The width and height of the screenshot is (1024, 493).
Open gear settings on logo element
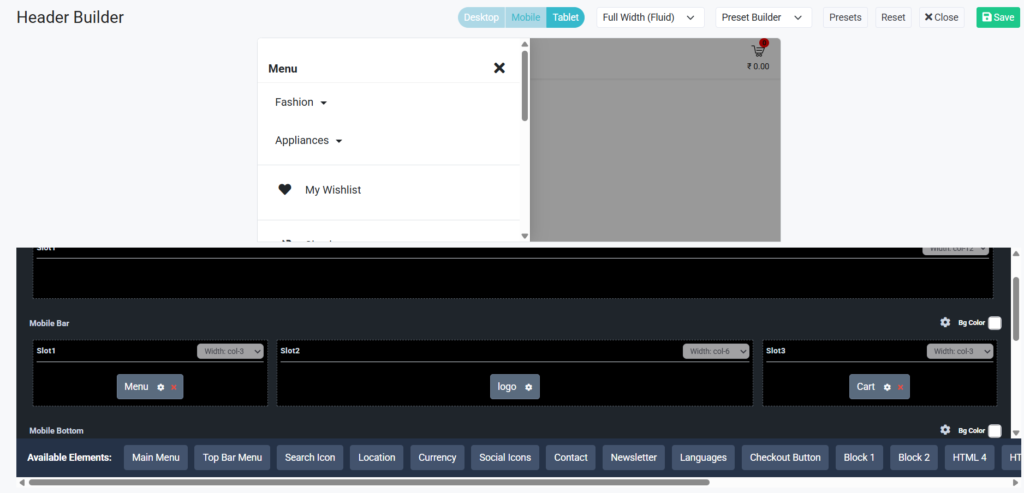pyautogui.click(x=528, y=387)
